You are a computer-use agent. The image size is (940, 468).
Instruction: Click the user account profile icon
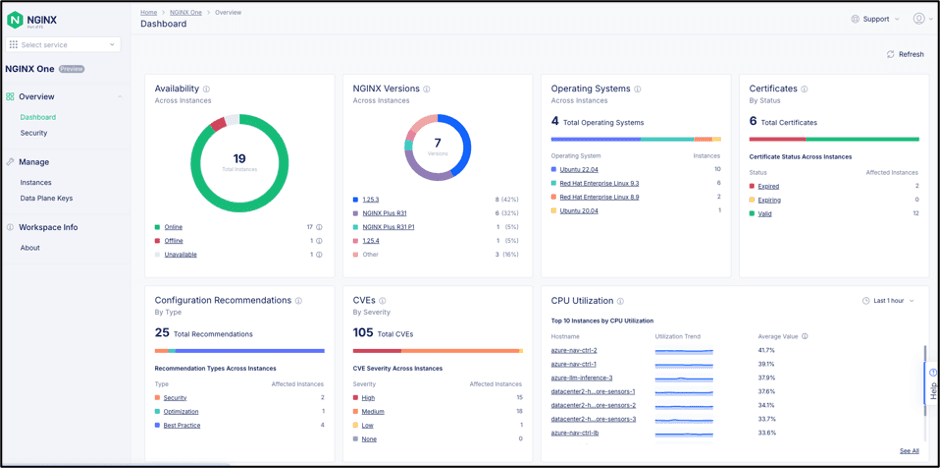[x=918, y=19]
